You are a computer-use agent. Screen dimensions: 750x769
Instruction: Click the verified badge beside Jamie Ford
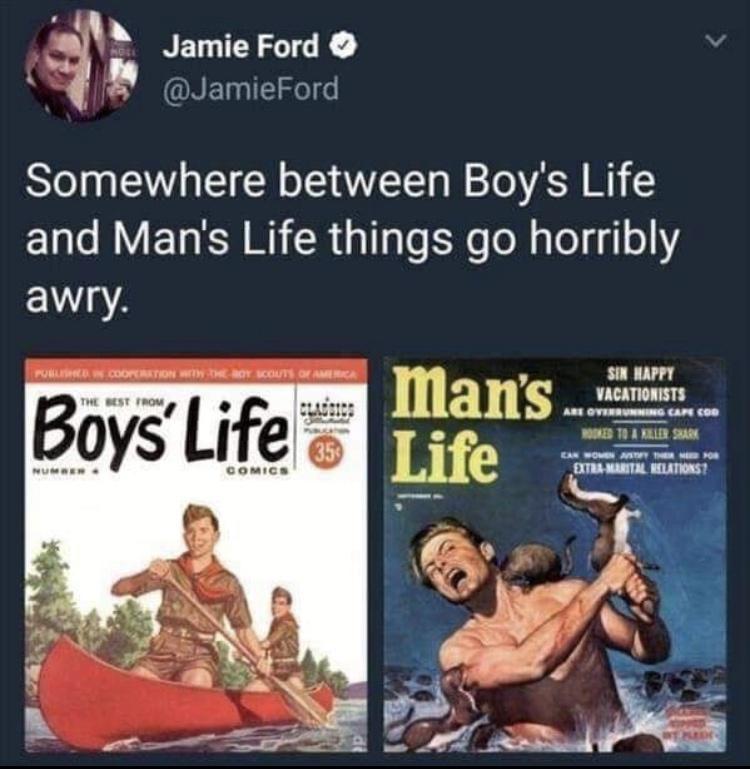click(x=344, y=48)
